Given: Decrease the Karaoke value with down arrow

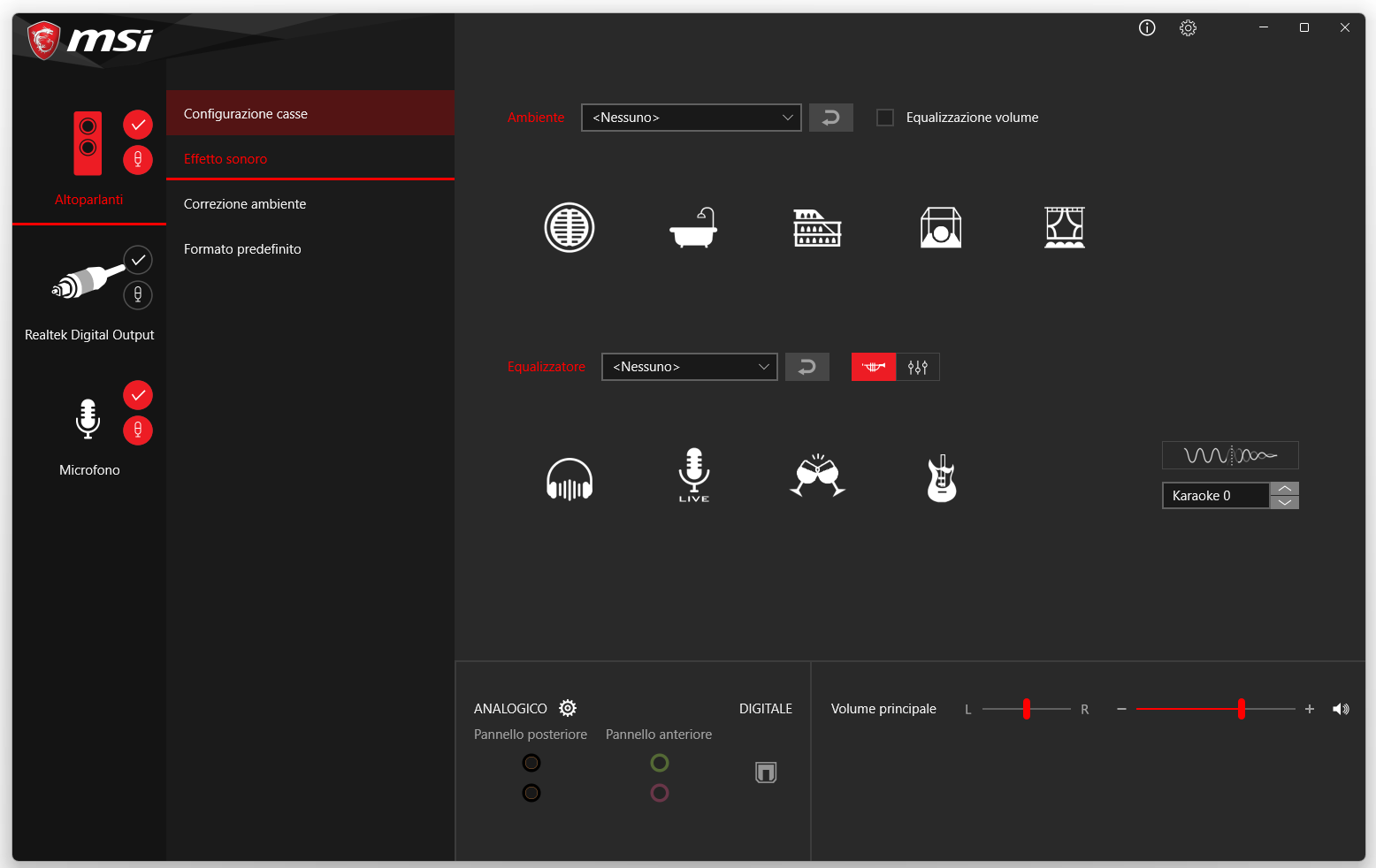Looking at the screenshot, I should point(1285,502).
